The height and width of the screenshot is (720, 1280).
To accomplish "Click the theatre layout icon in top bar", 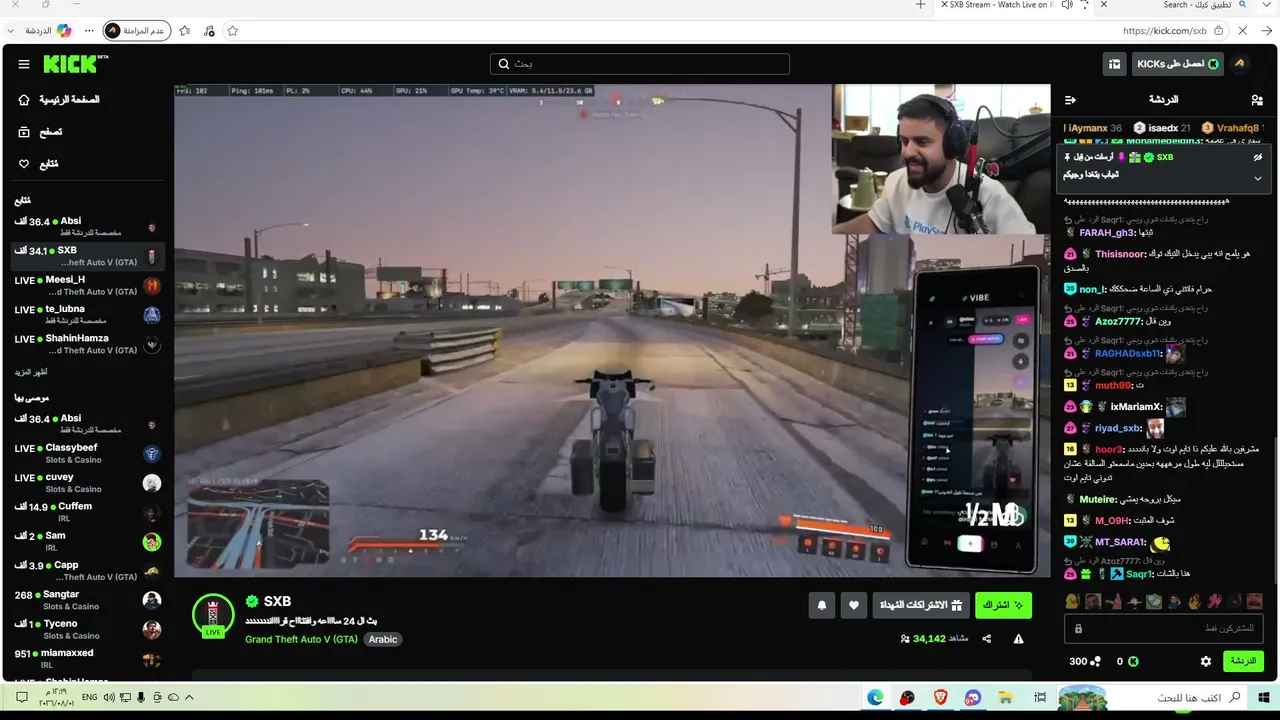I will 1114,64.
